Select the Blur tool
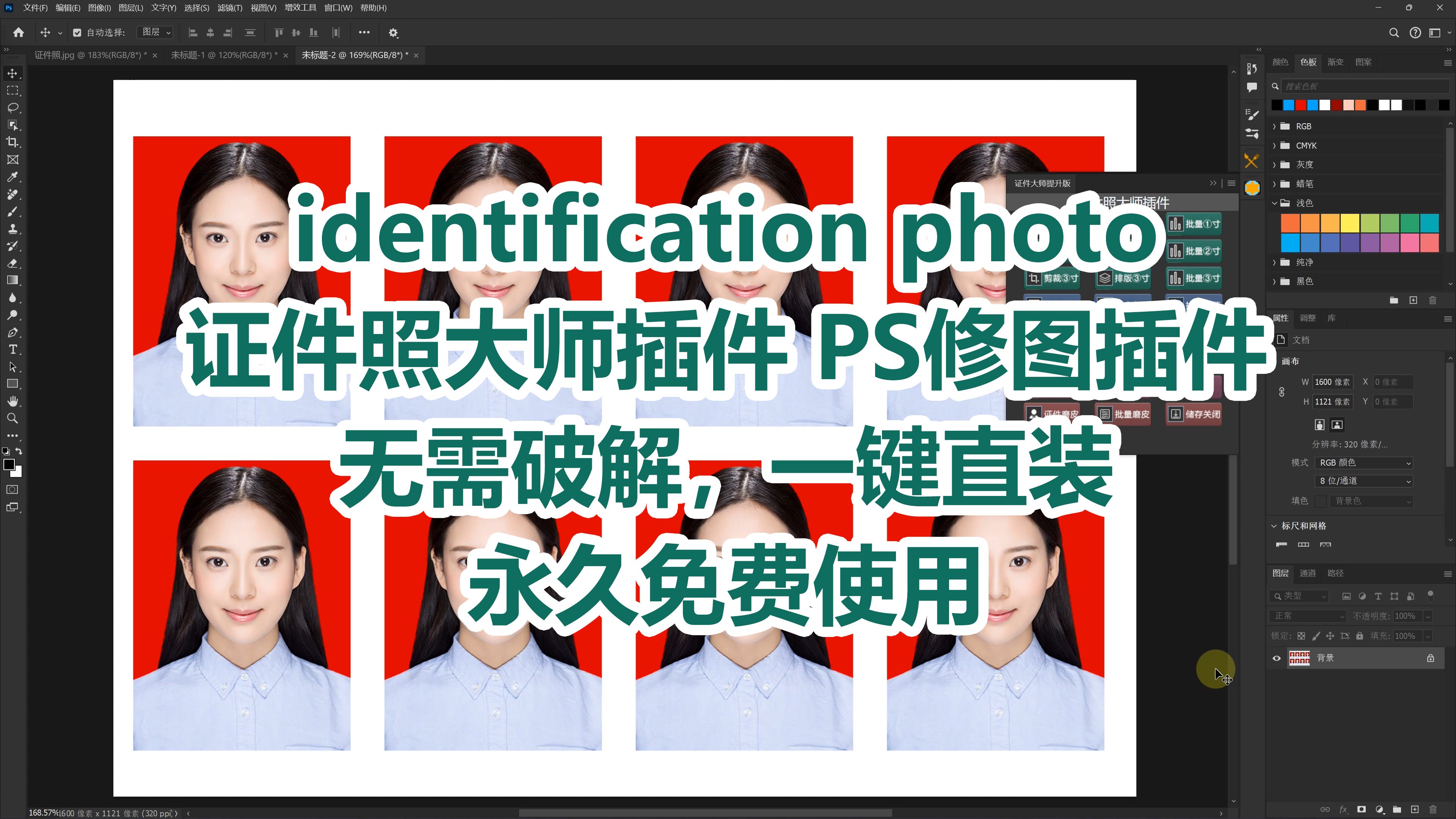 click(13, 298)
